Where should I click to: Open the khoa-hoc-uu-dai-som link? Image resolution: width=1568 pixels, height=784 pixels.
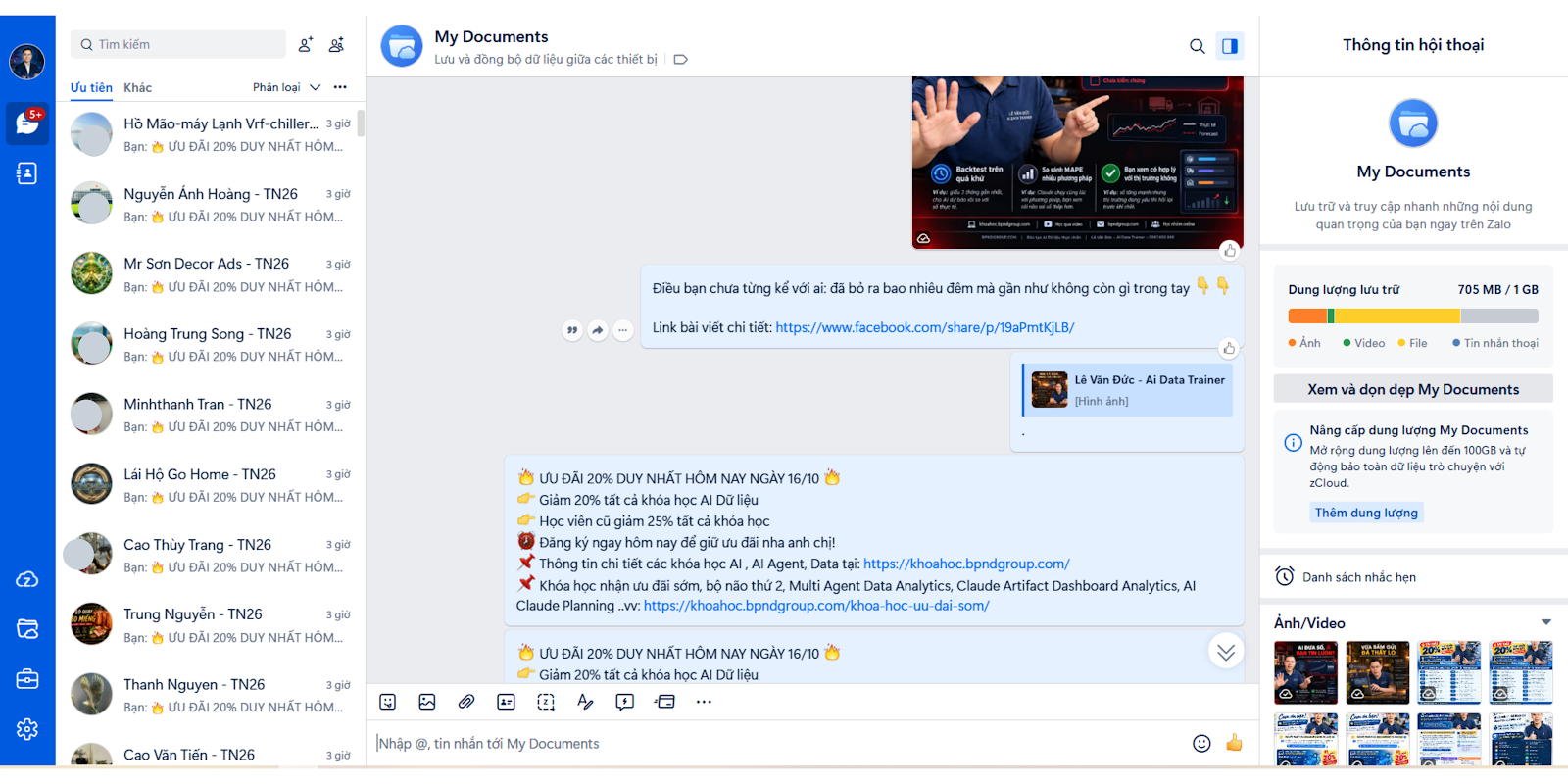click(x=816, y=606)
